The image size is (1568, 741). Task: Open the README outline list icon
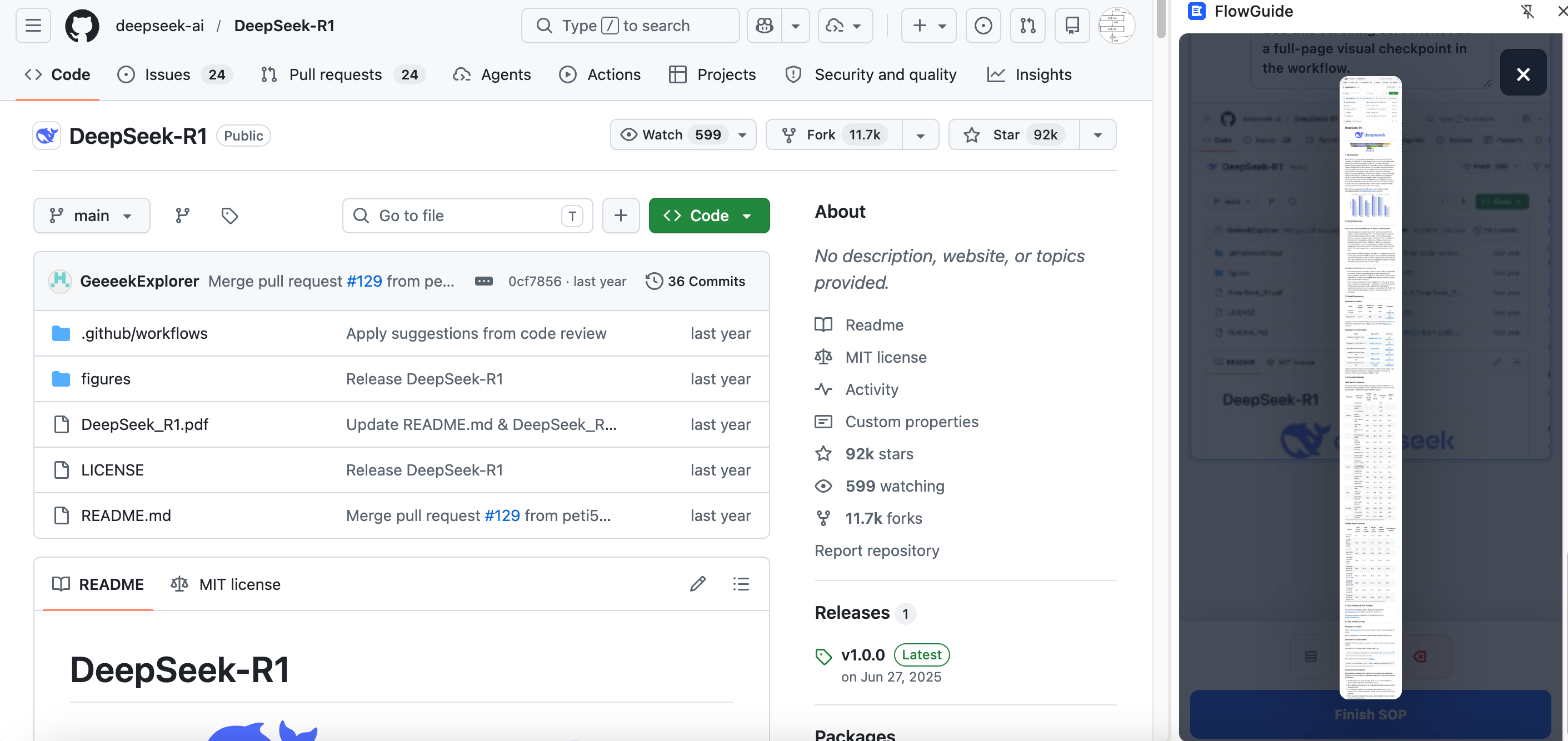click(741, 584)
